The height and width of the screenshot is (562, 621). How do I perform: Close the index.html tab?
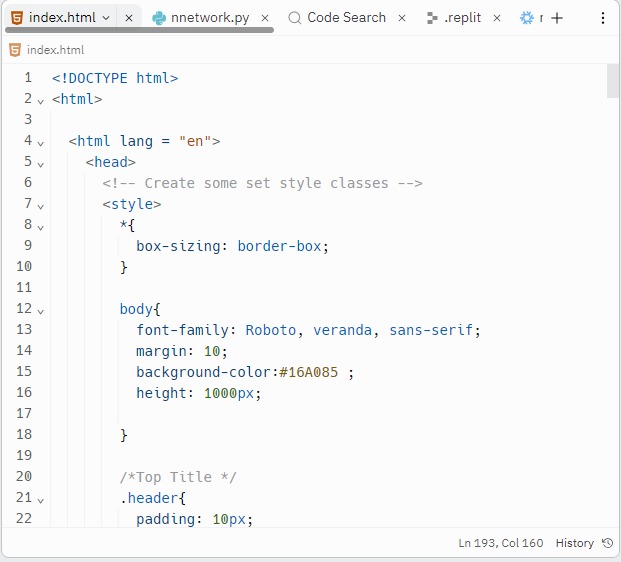point(129,18)
